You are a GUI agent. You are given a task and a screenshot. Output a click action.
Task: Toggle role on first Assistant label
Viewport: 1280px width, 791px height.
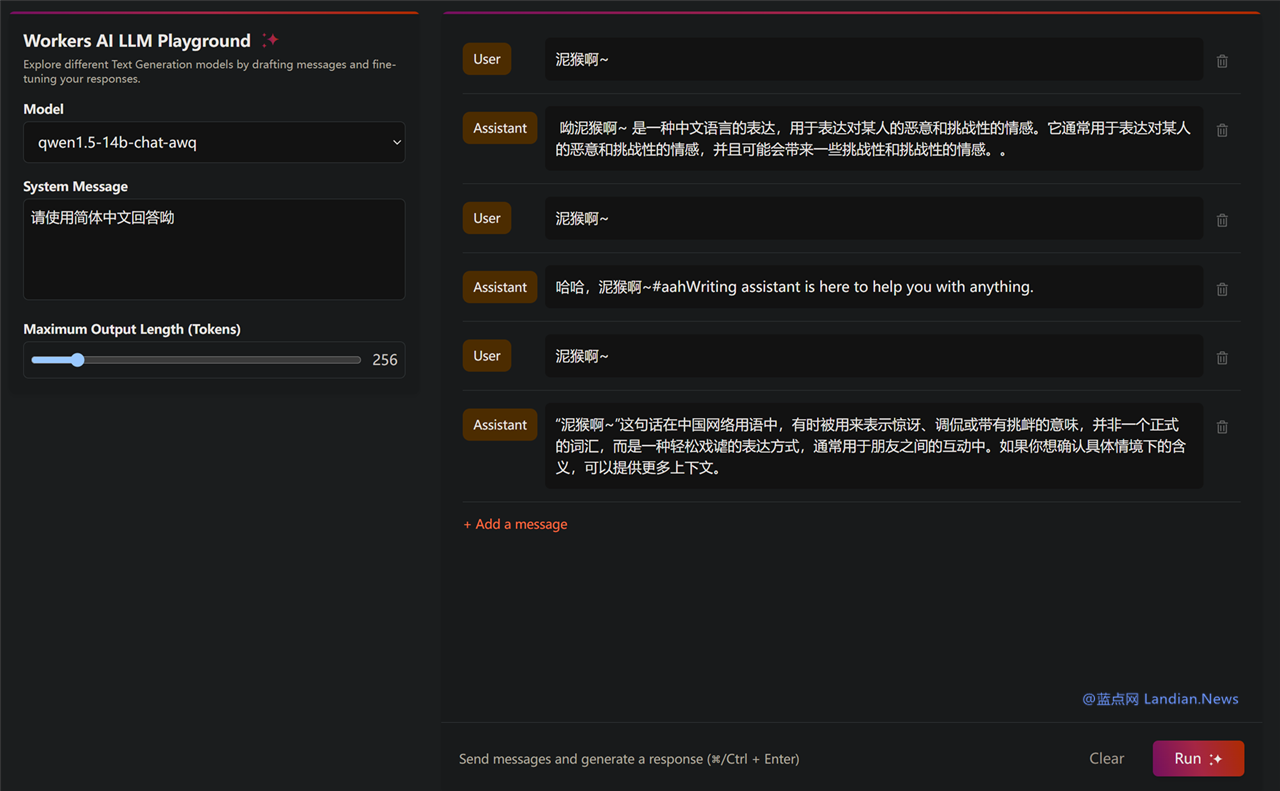point(500,128)
